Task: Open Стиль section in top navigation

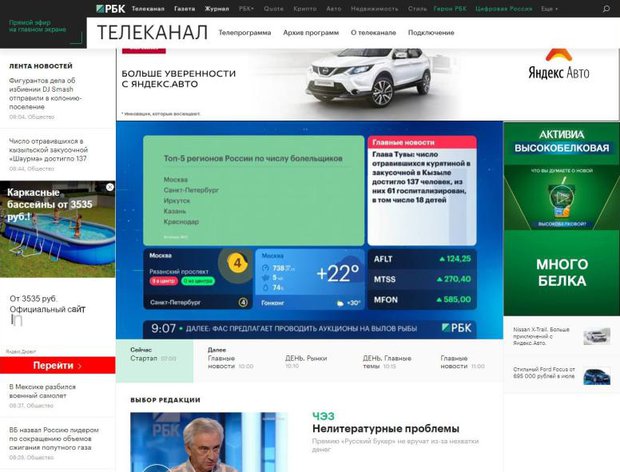Action: coord(418,9)
